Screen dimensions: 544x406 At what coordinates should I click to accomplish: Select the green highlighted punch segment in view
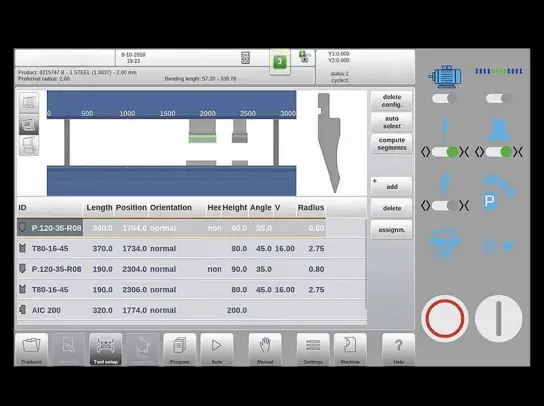point(203,139)
